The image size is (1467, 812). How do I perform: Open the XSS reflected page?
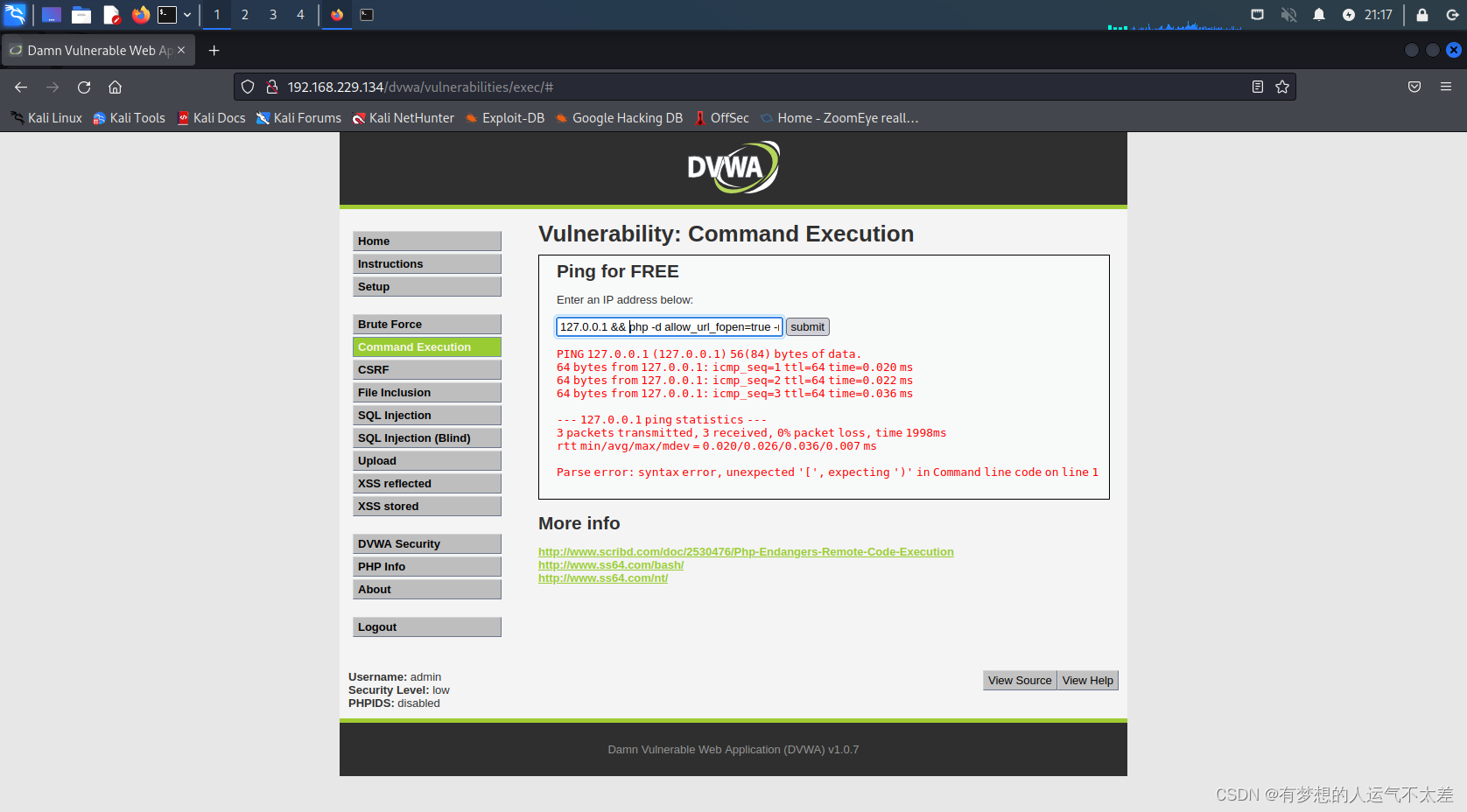point(427,484)
